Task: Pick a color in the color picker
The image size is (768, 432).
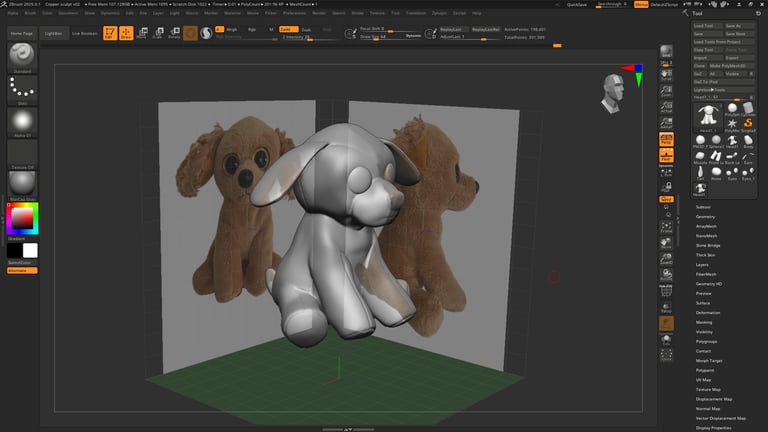Action: 21,219
